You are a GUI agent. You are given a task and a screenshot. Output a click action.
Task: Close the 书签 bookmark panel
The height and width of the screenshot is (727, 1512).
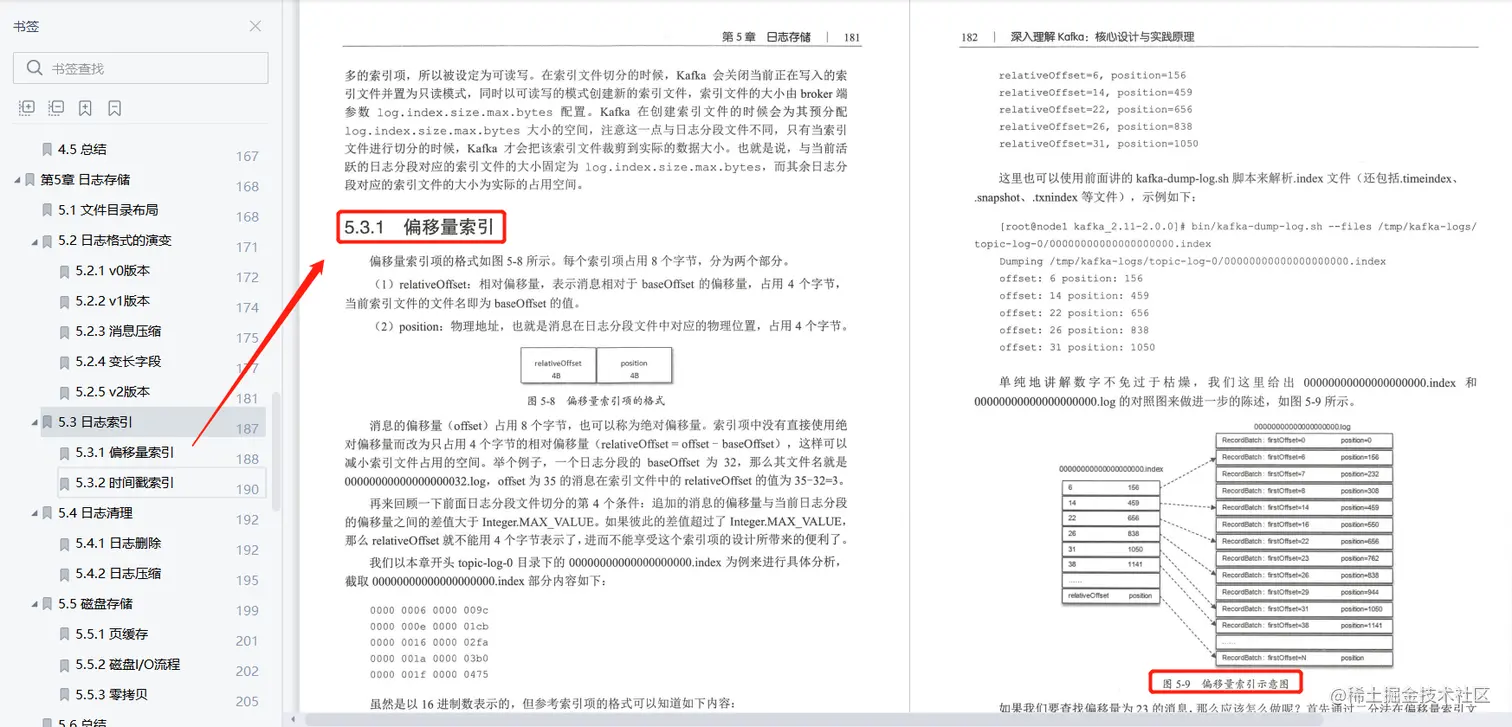[255, 27]
